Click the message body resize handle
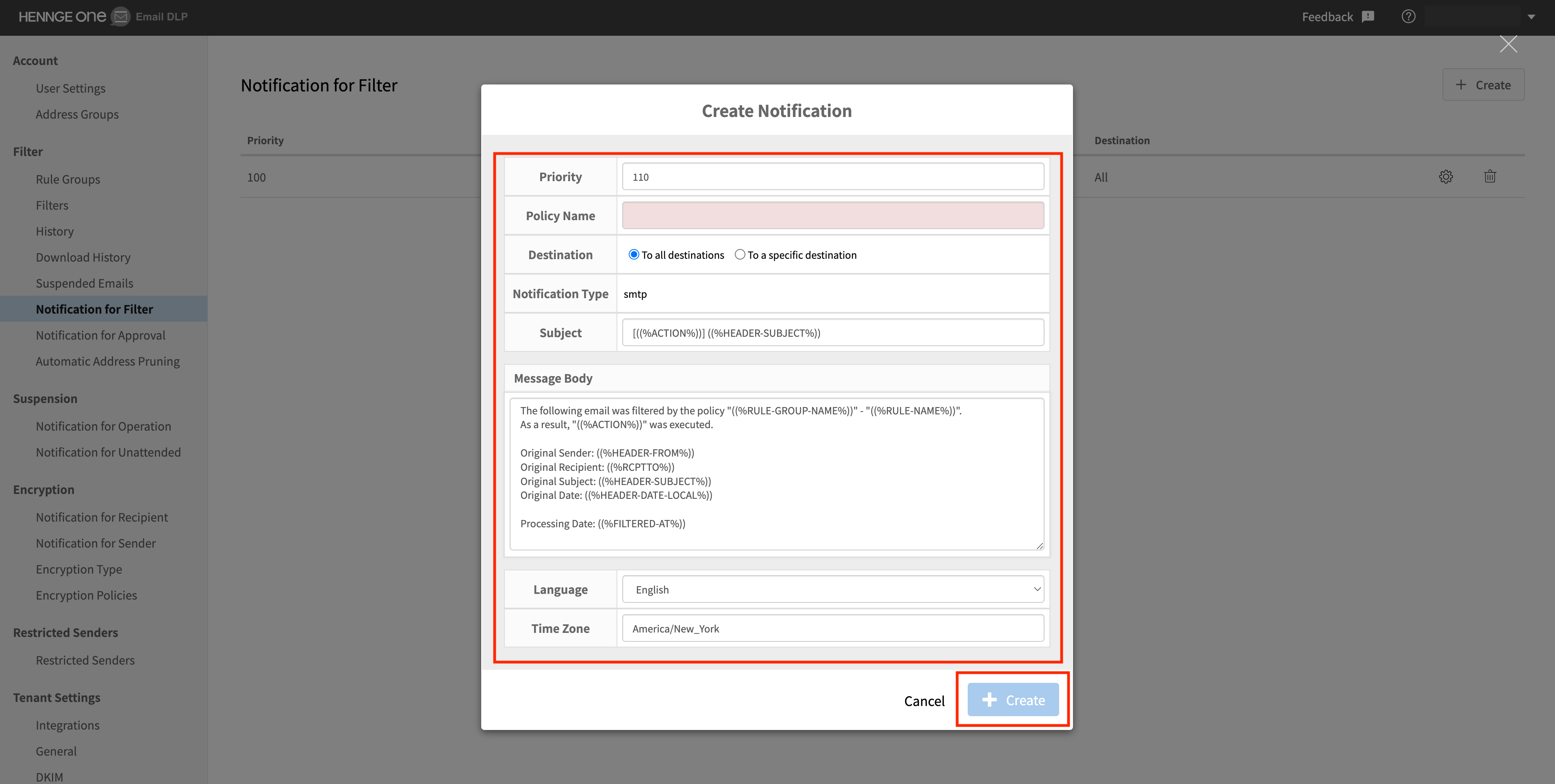Image resolution: width=1555 pixels, height=784 pixels. click(x=1040, y=546)
